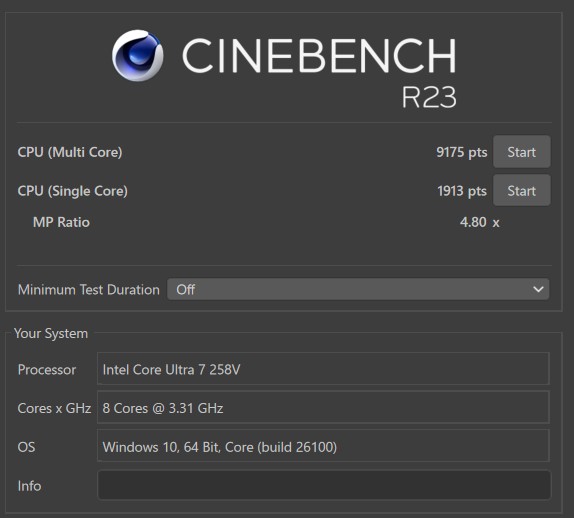Click the R23 version text
Image resolution: width=574 pixels, height=518 pixels.
[429, 97]
